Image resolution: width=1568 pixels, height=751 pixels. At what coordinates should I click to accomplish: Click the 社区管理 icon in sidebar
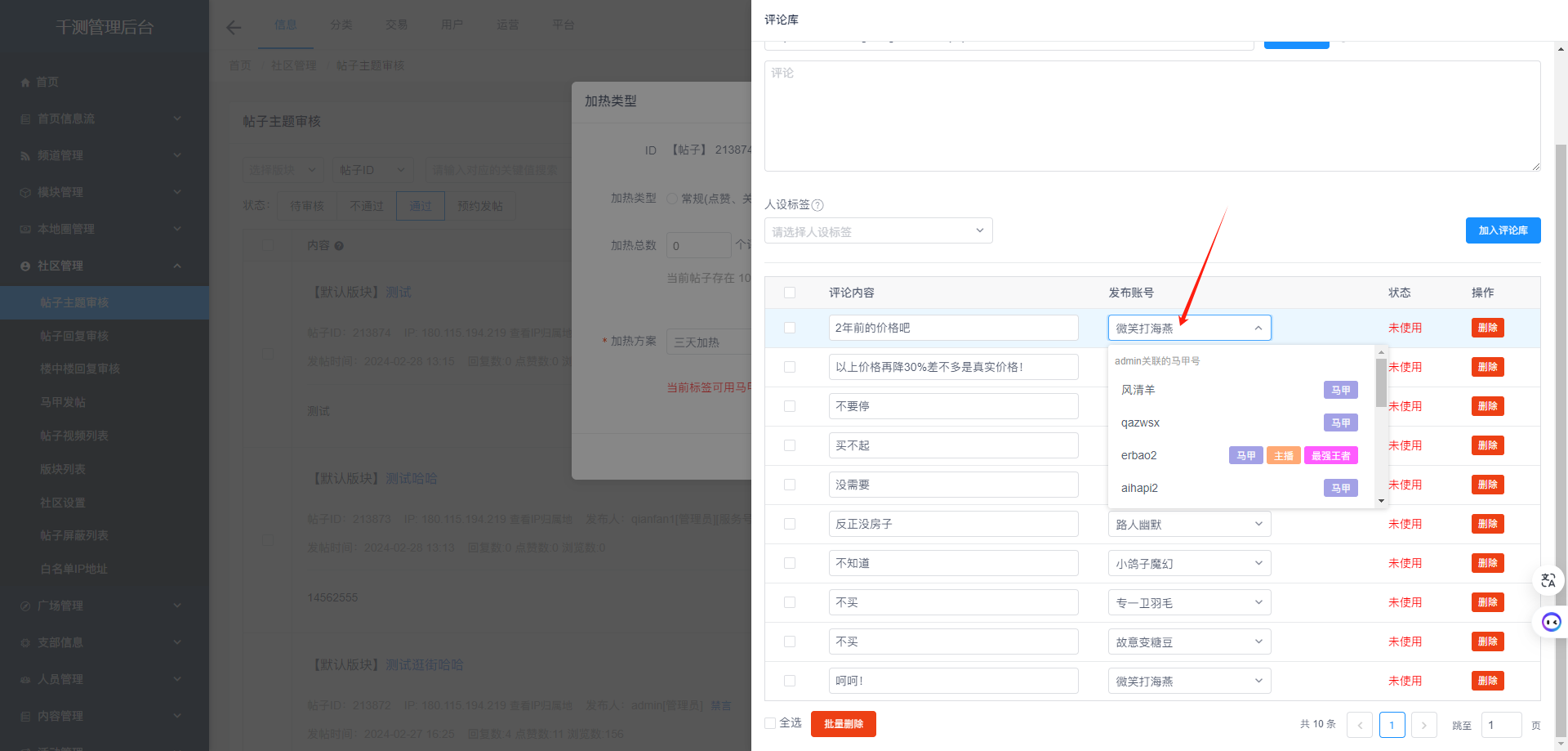pos(25,266)
